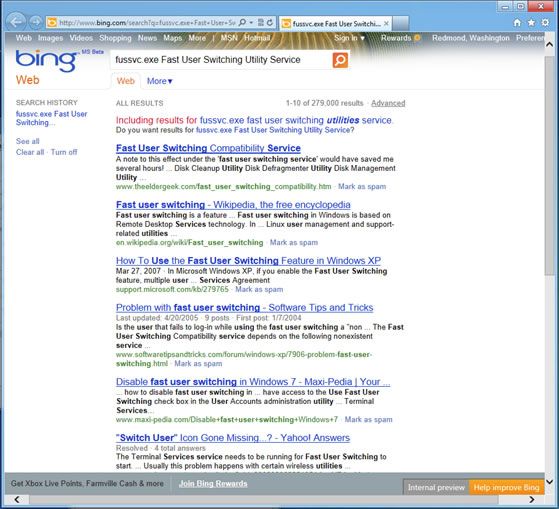559x509 pixels.
Task: Click the horizontal scrollbar right arrow
Action: click(531, 499)
